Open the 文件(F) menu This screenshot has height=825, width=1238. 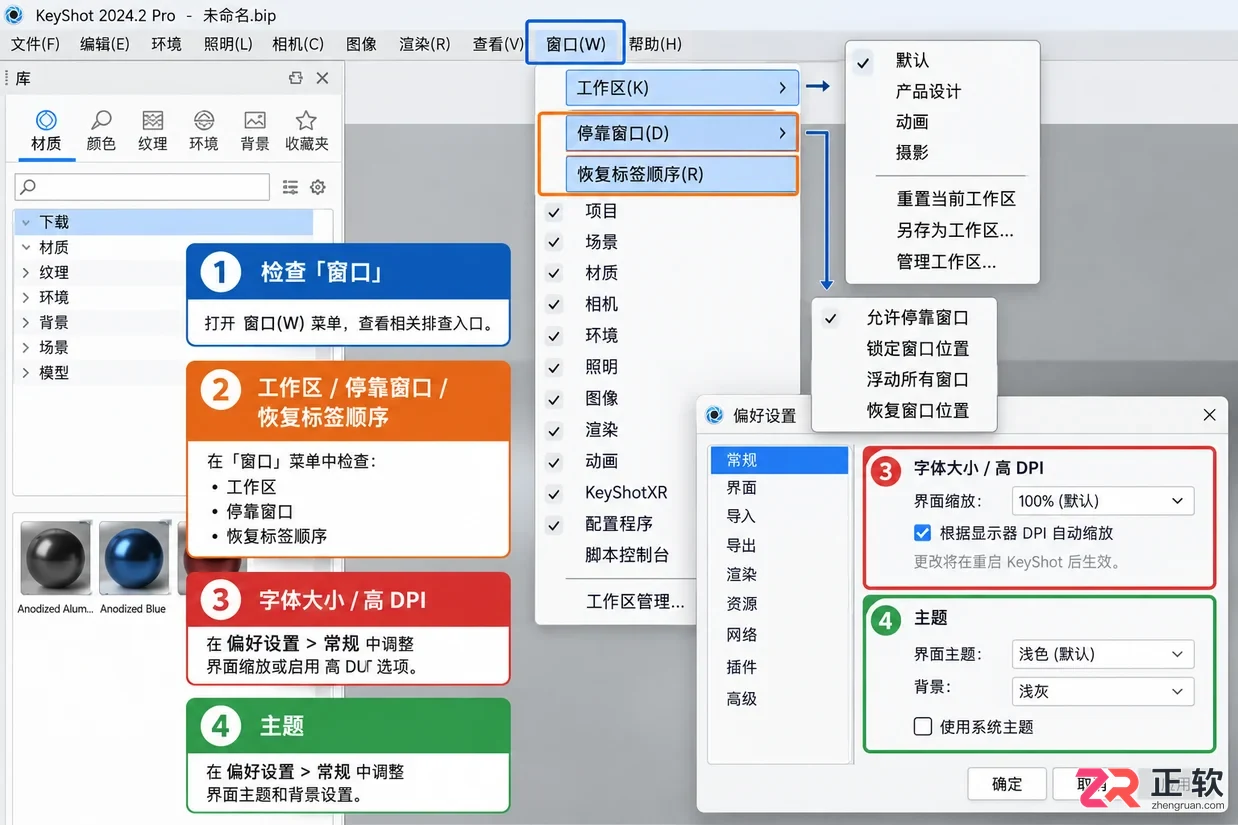(x=35, y=44)
